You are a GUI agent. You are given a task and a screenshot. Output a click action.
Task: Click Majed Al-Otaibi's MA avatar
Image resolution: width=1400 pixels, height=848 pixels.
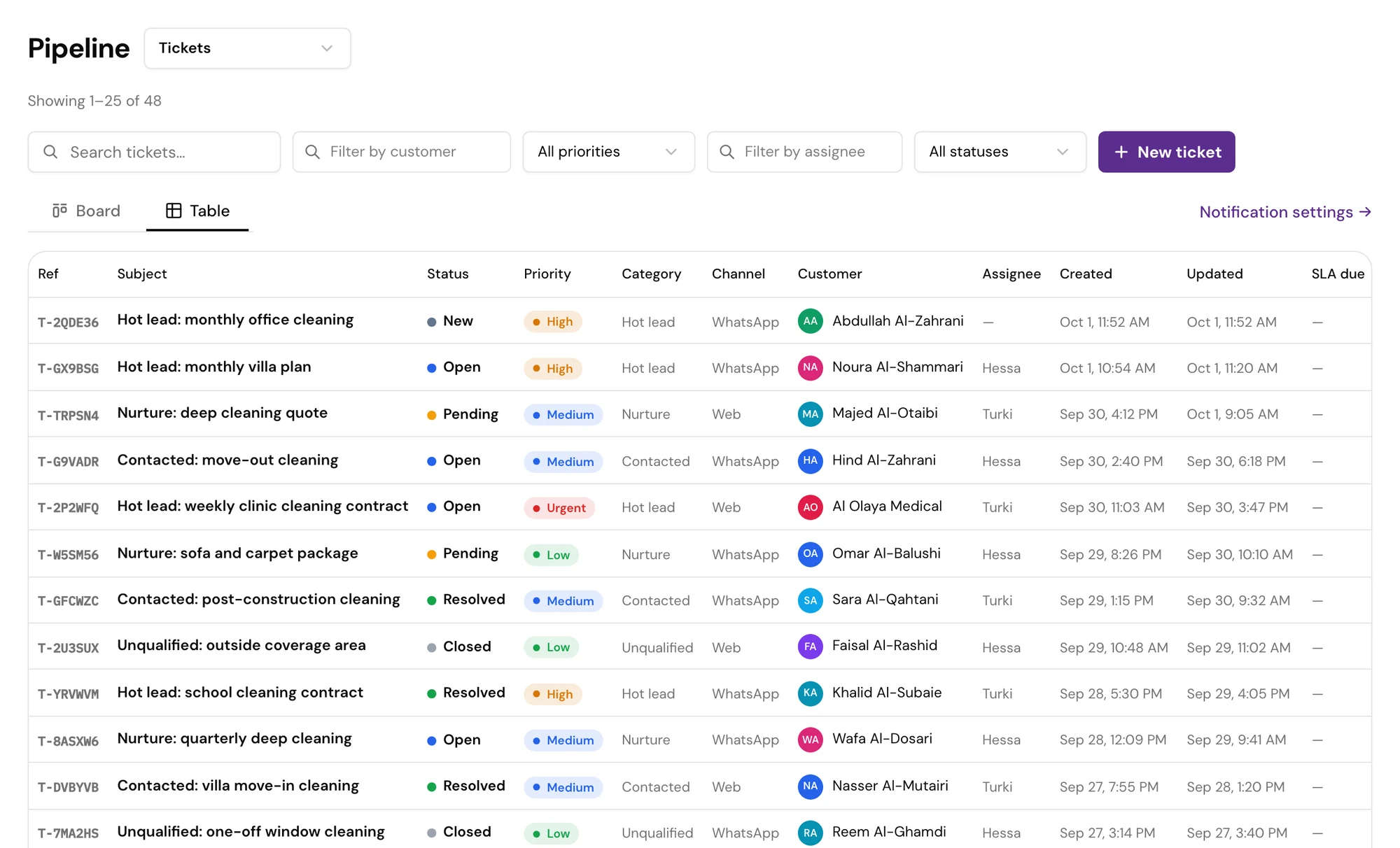click(x=811, y=414)
